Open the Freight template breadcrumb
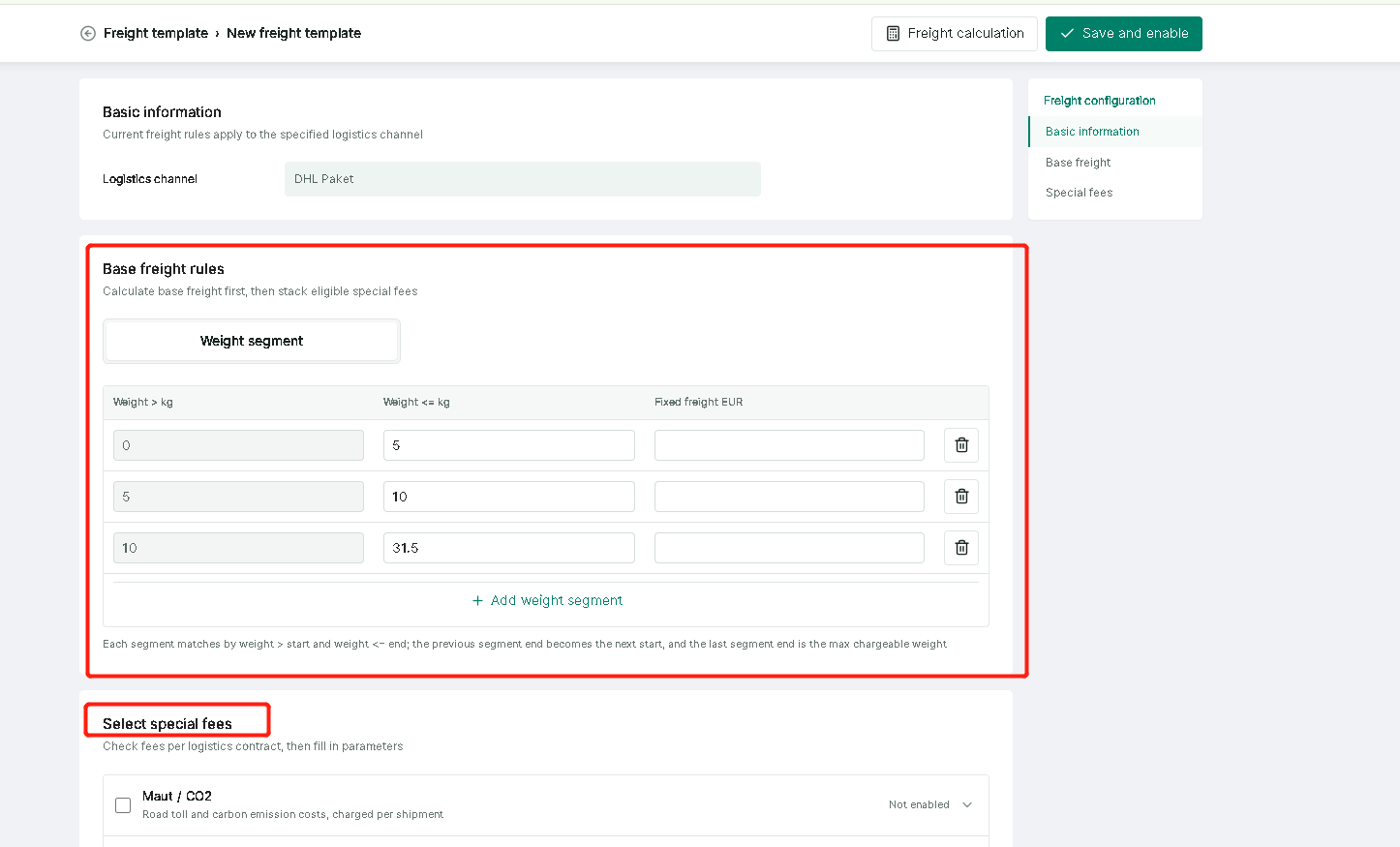This screenshot has width=1400, height=847. click(x=156, y=33)
